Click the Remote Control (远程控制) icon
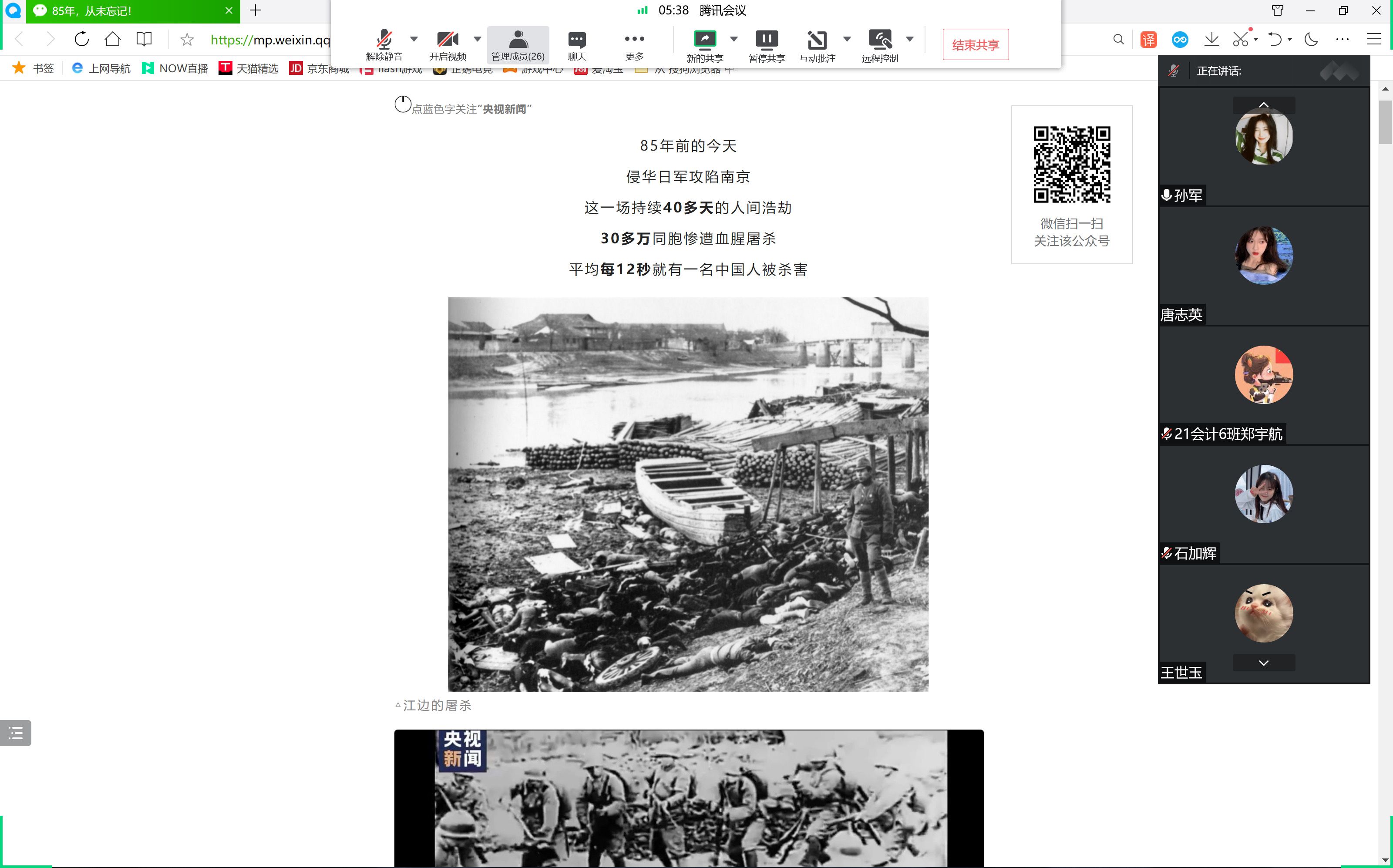The height and width of the screenshot is (868, 1393). point(879,40)
